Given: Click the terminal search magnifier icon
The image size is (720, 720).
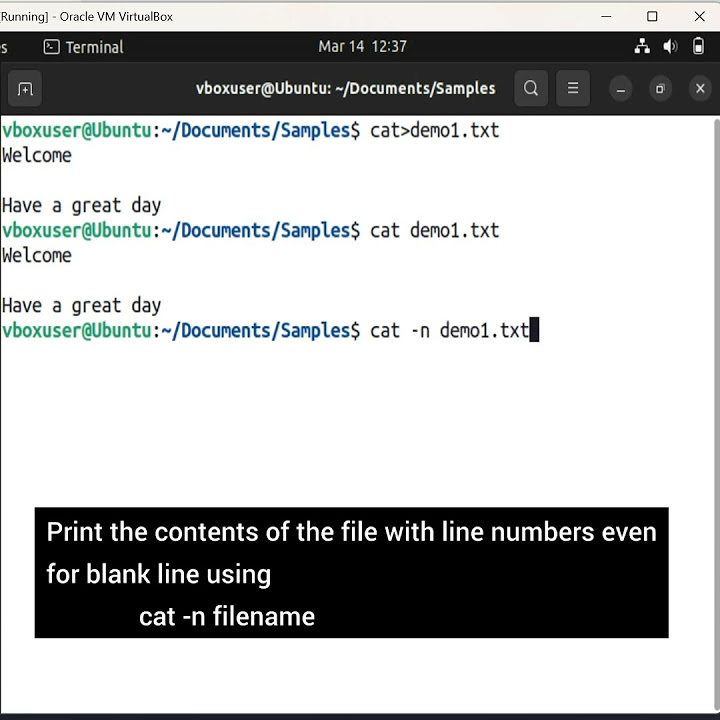Looking at the screenshot, I should pos(531,89).
